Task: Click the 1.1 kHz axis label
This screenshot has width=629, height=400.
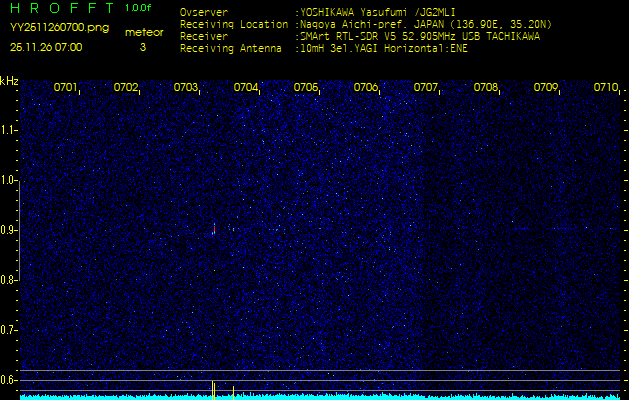Action: (x=8, y=130)
